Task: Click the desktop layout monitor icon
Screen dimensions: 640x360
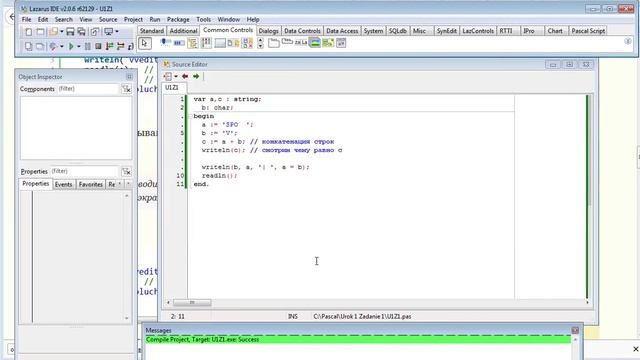Action: (x=109, y=31)
